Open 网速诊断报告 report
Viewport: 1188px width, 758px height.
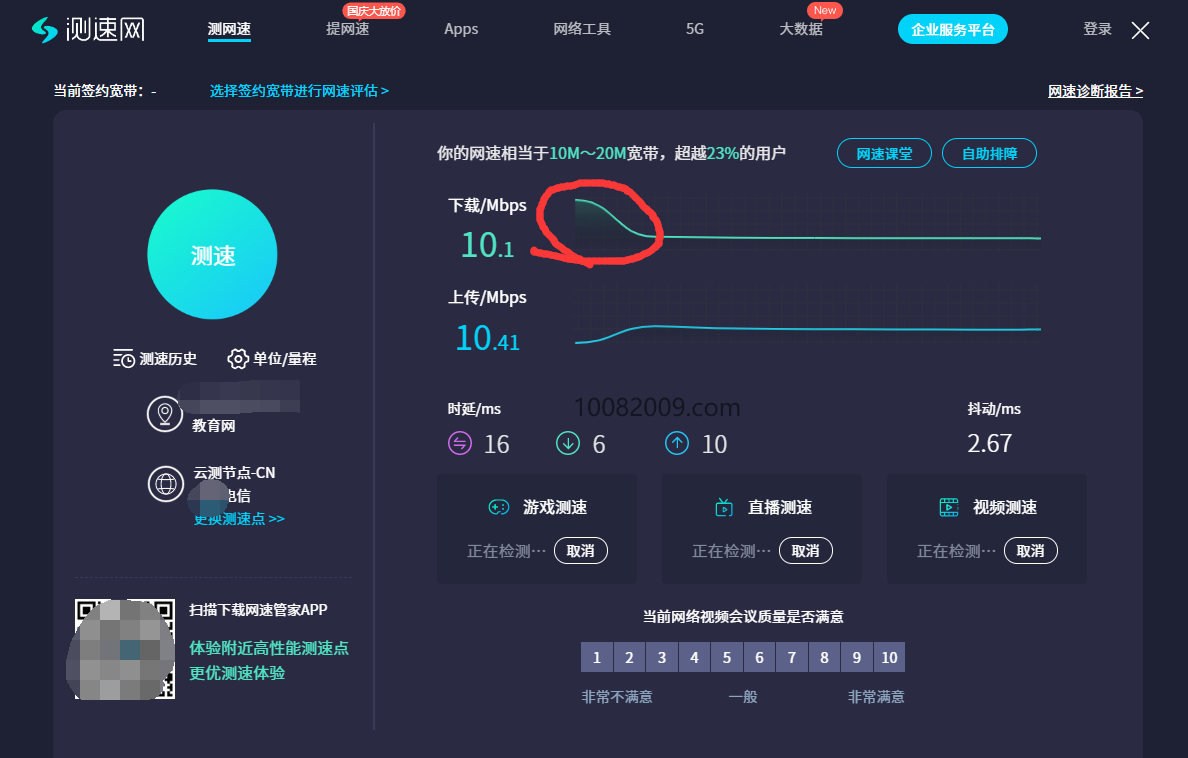tap(1094, 90)
